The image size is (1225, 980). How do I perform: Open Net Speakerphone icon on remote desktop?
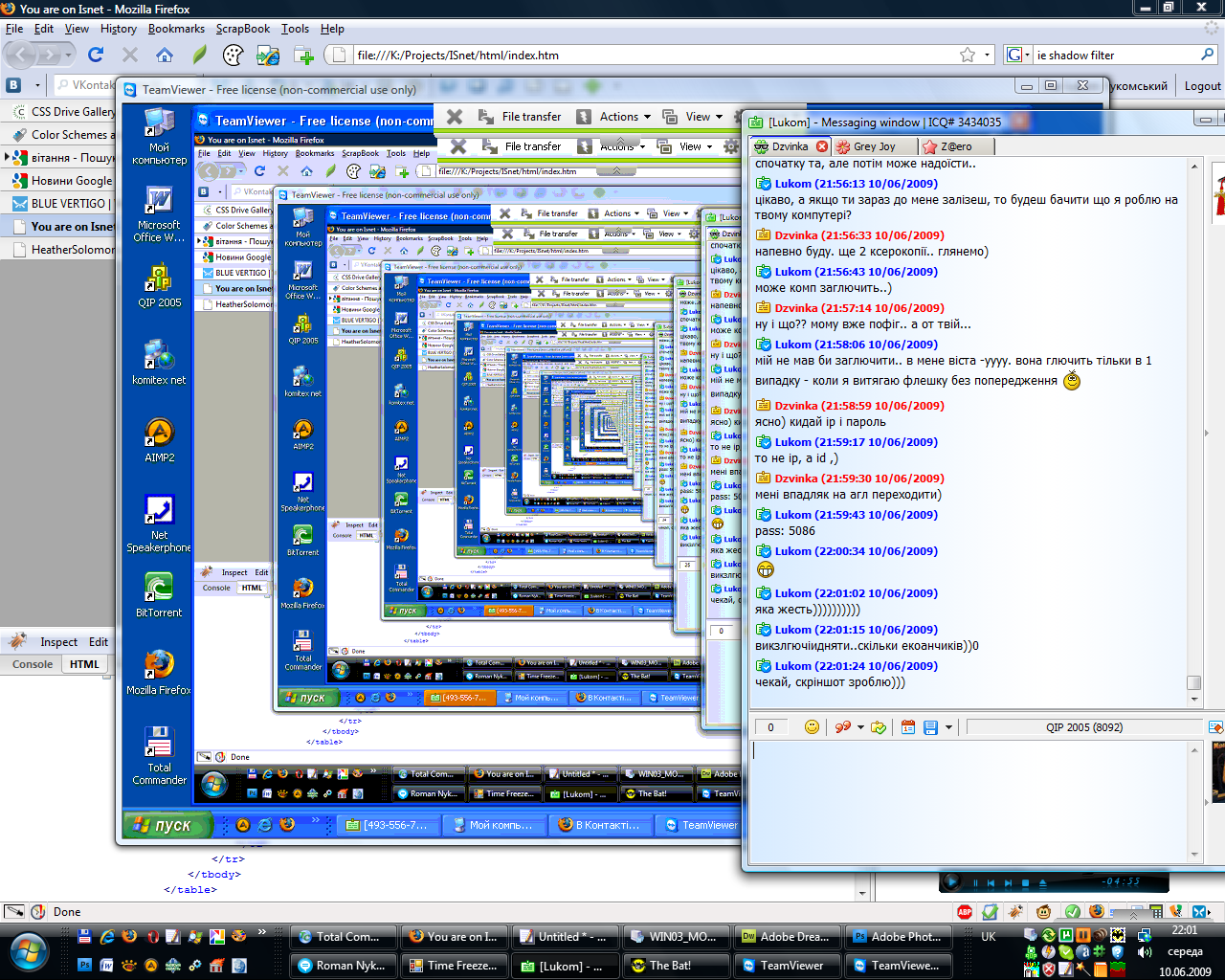(159, 523)
